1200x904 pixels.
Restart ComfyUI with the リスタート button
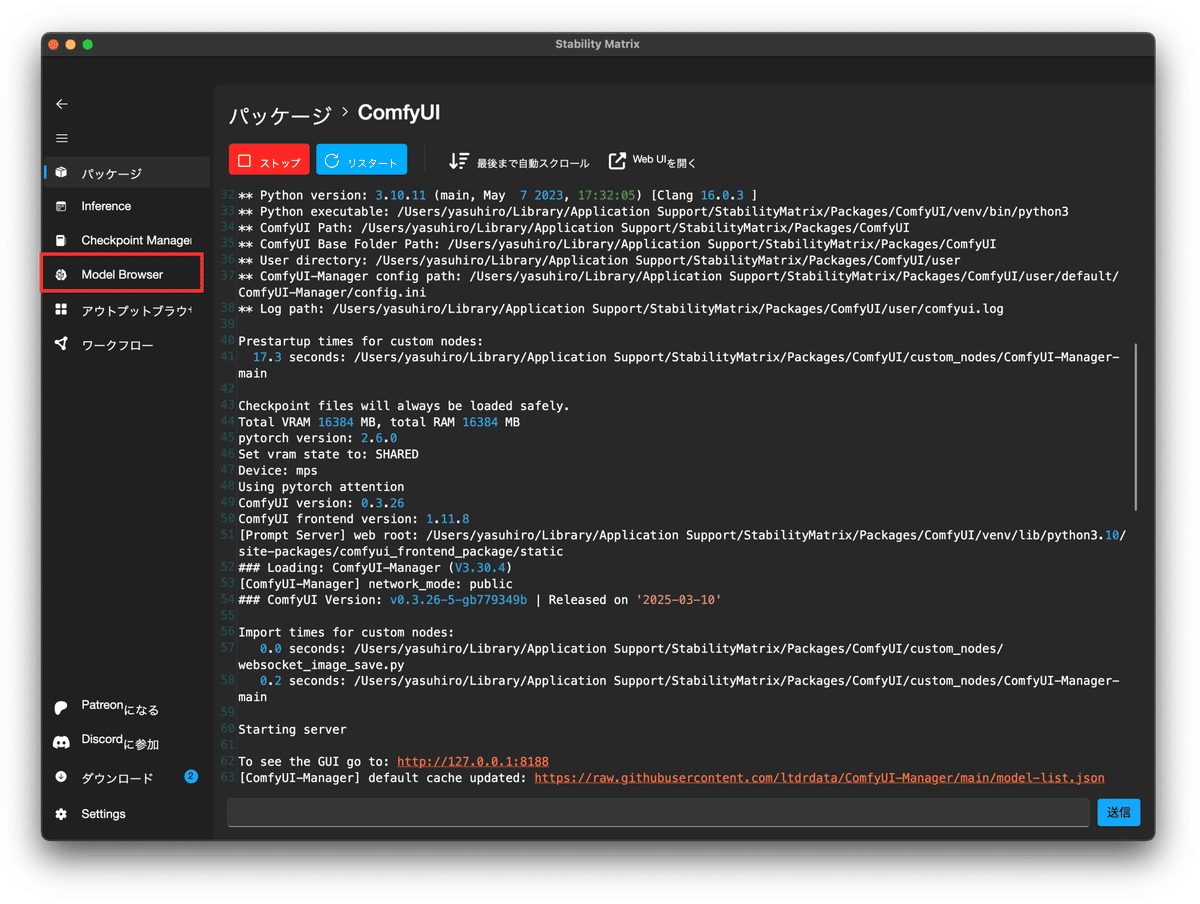point(361,160)
